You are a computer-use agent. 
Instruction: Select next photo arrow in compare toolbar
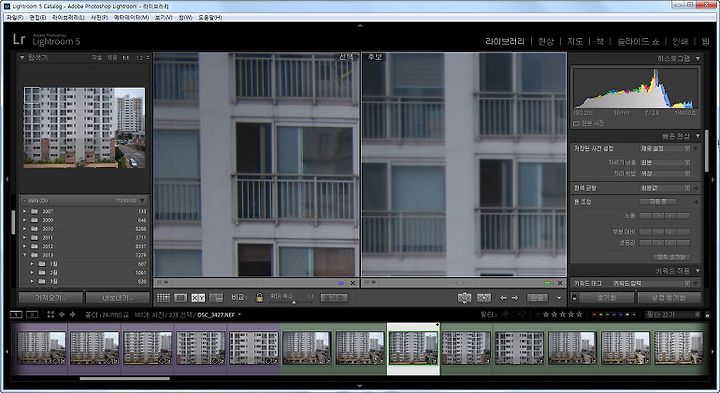tap(515, 298)
